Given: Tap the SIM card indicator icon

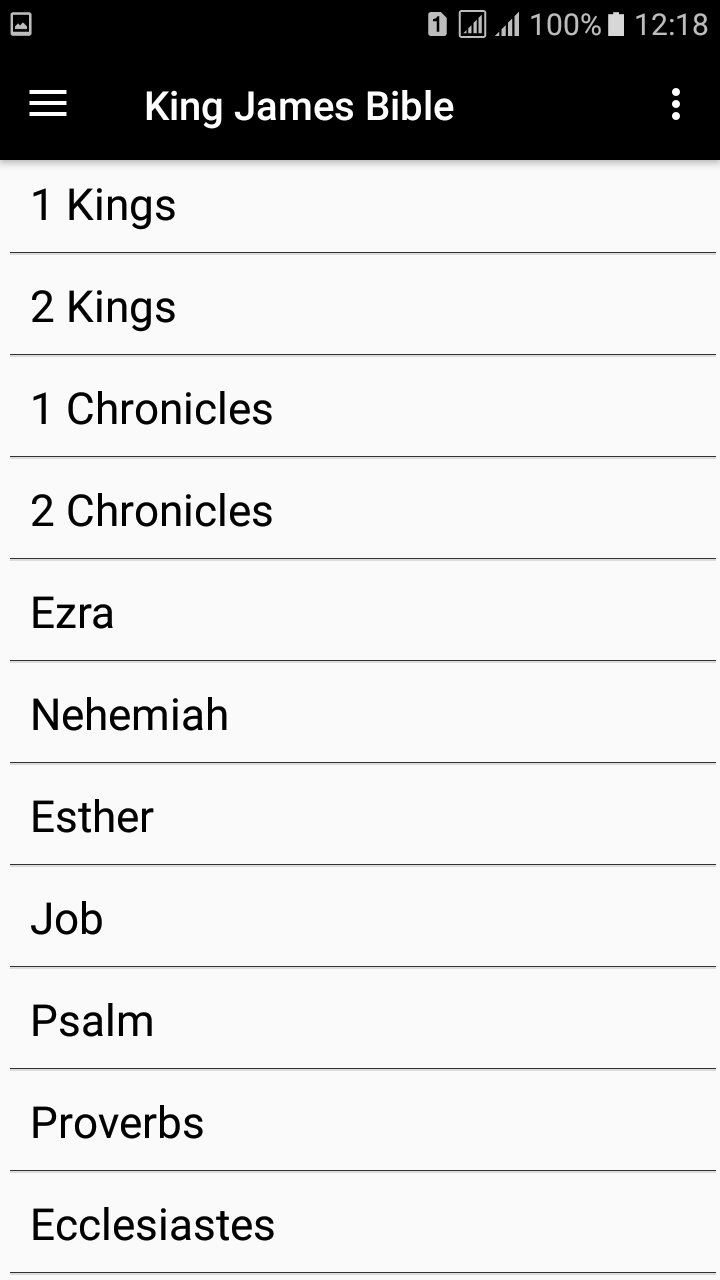Looking at the screenshot, I should tap(437, 24).
